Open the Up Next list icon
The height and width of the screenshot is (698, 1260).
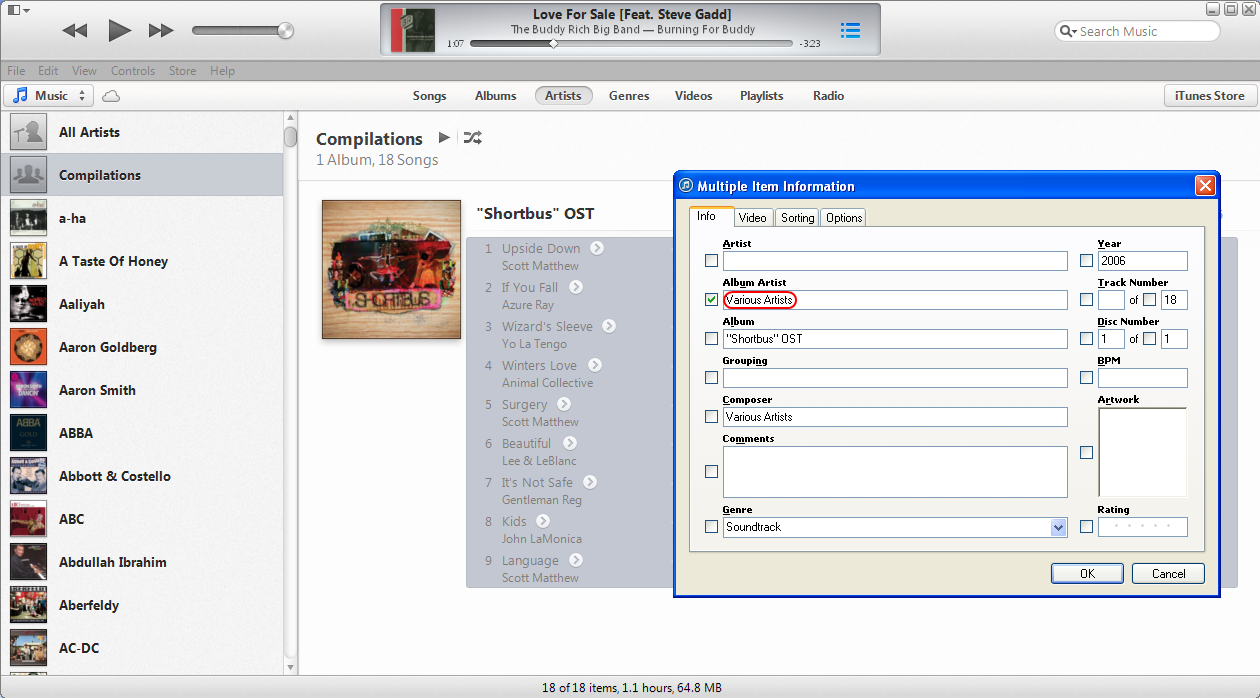pyautogui.click(x=850, y=30)
